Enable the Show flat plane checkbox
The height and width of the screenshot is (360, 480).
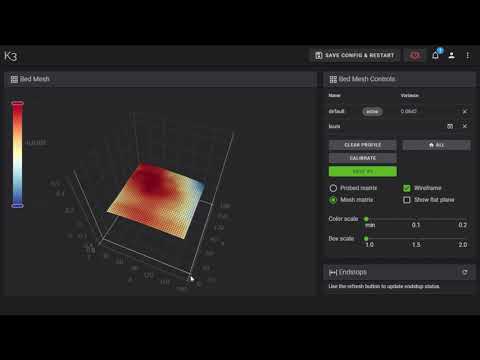click(x=407, y=200)
